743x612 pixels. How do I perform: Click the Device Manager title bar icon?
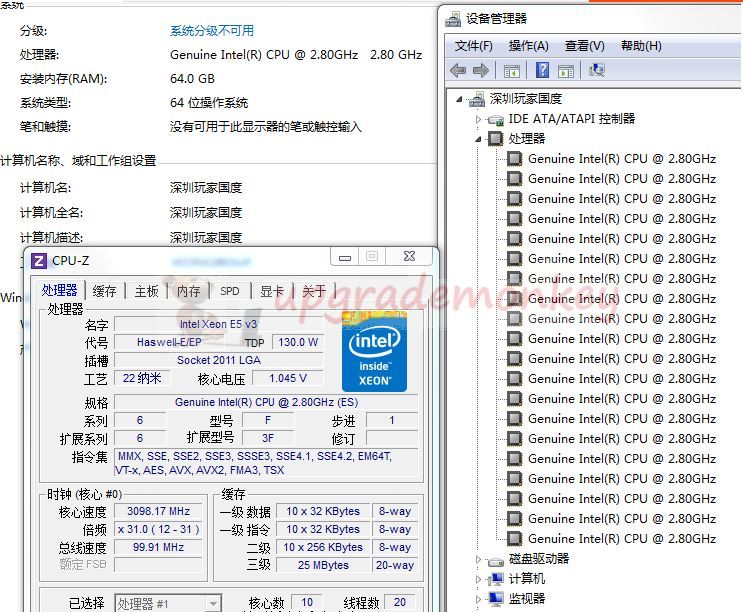pyautogui.click(x=453, y=19)
